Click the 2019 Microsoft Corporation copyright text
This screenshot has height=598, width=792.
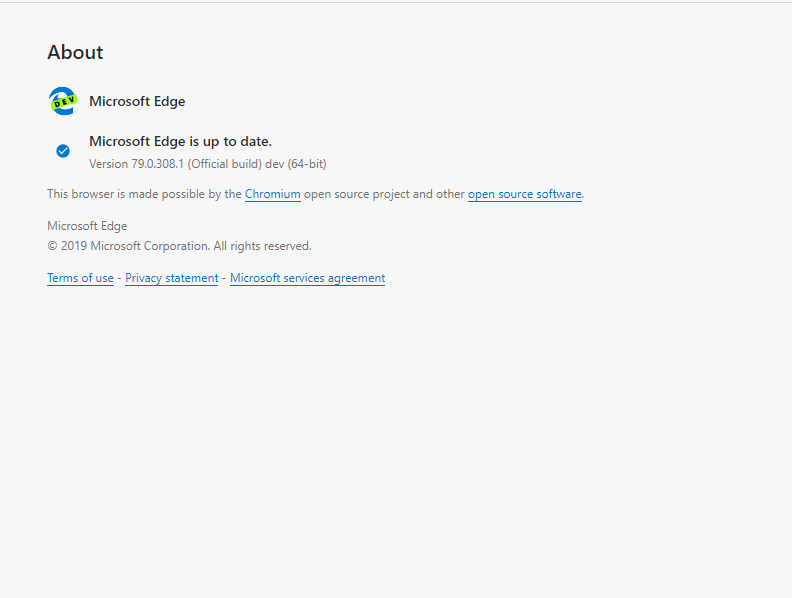click(x=179, y=246)
